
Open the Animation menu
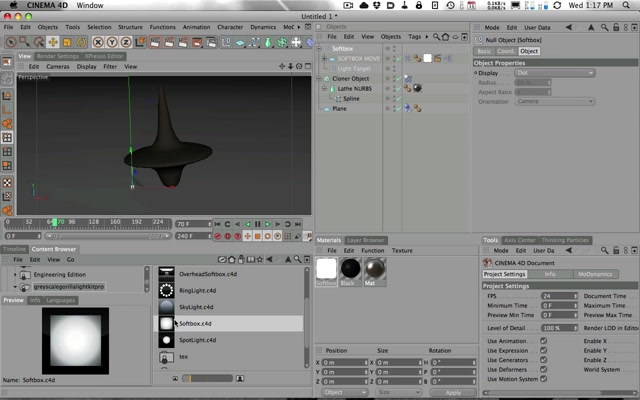pos(196,27)
